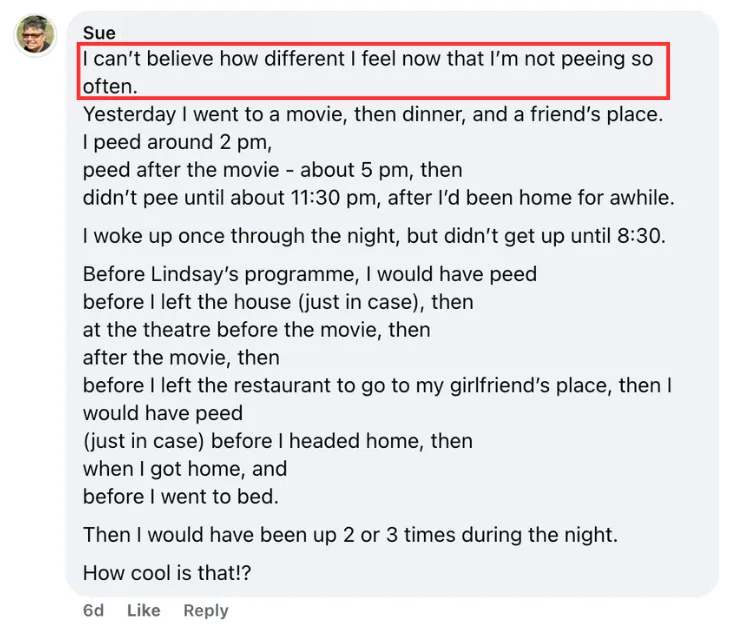Click the 'after the movie, then' line

click(181, 358)
